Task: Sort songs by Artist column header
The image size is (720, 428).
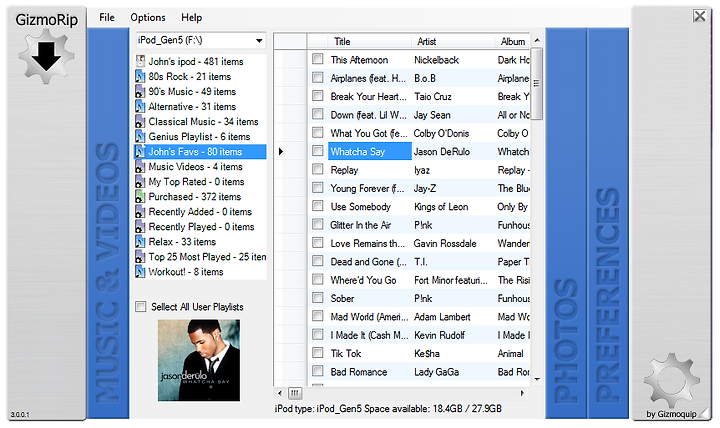Action: pos(452,41)
